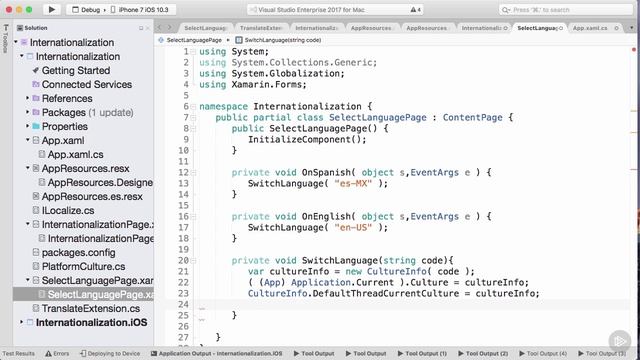
Task: Open the Tool Output (4) pad
Action: (x=543, y=353)
